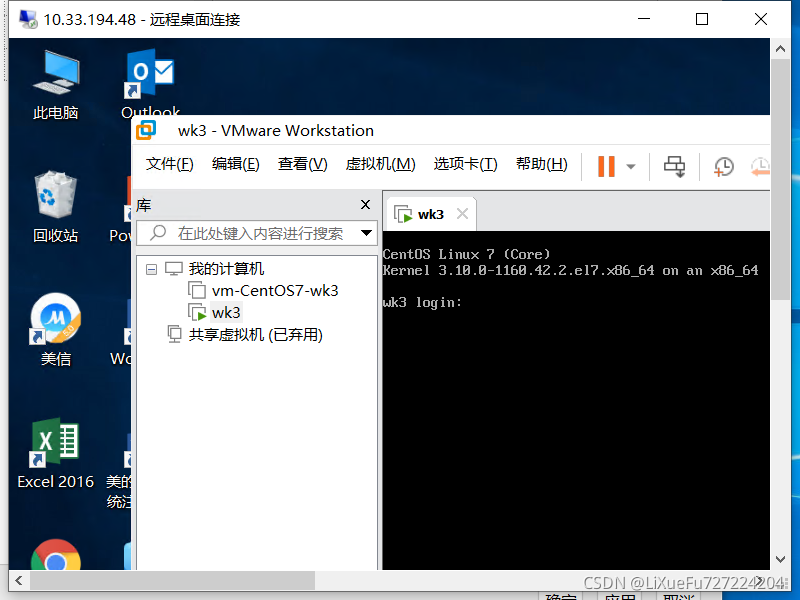The width and height of the screenshot is (800, 600).
Task: Launch Excel 2016 desktop shortcut
Action: click(x=56, y=453)
